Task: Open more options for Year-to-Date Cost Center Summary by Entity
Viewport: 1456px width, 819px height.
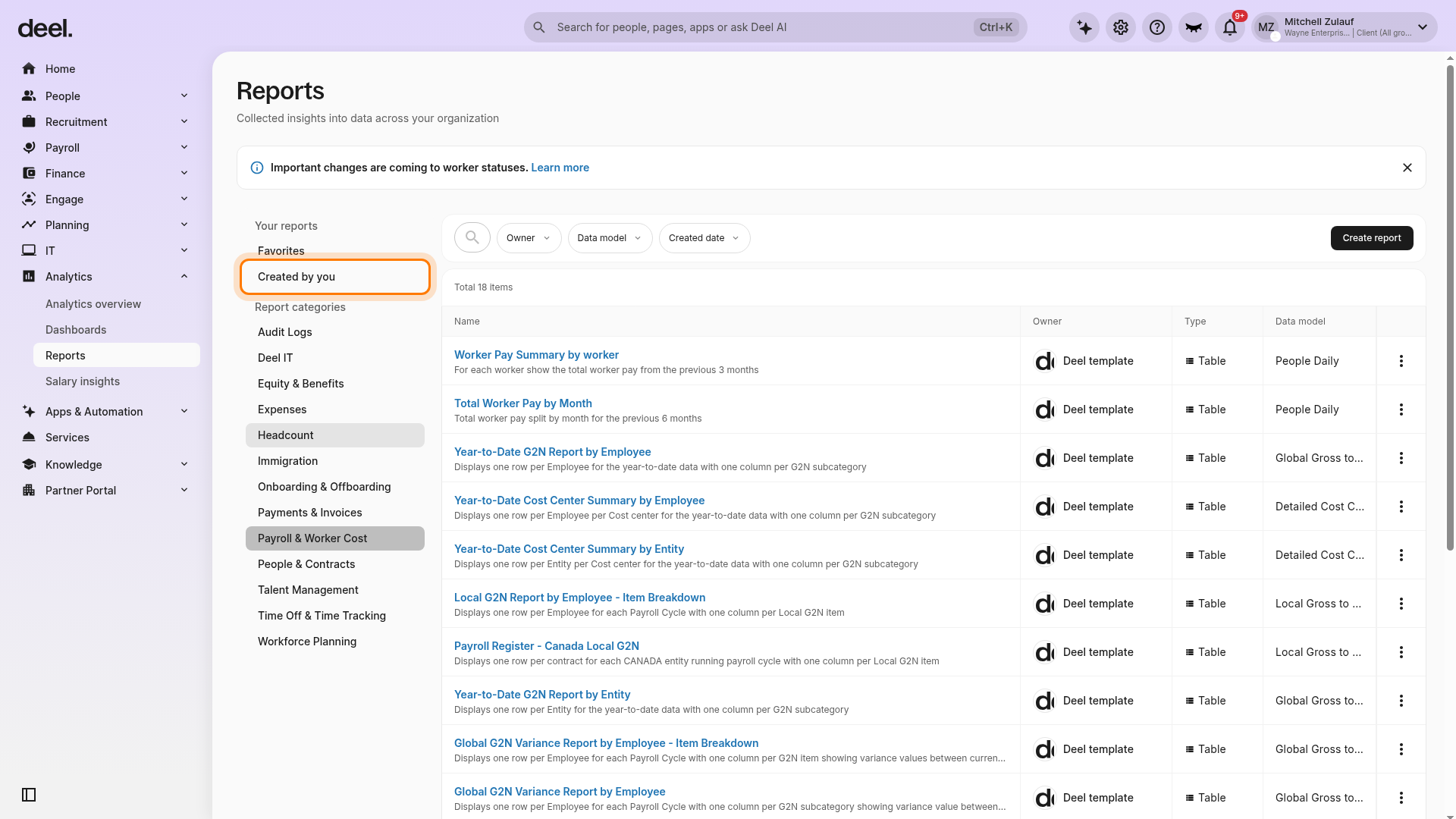Action: (x=1401, y=555)
